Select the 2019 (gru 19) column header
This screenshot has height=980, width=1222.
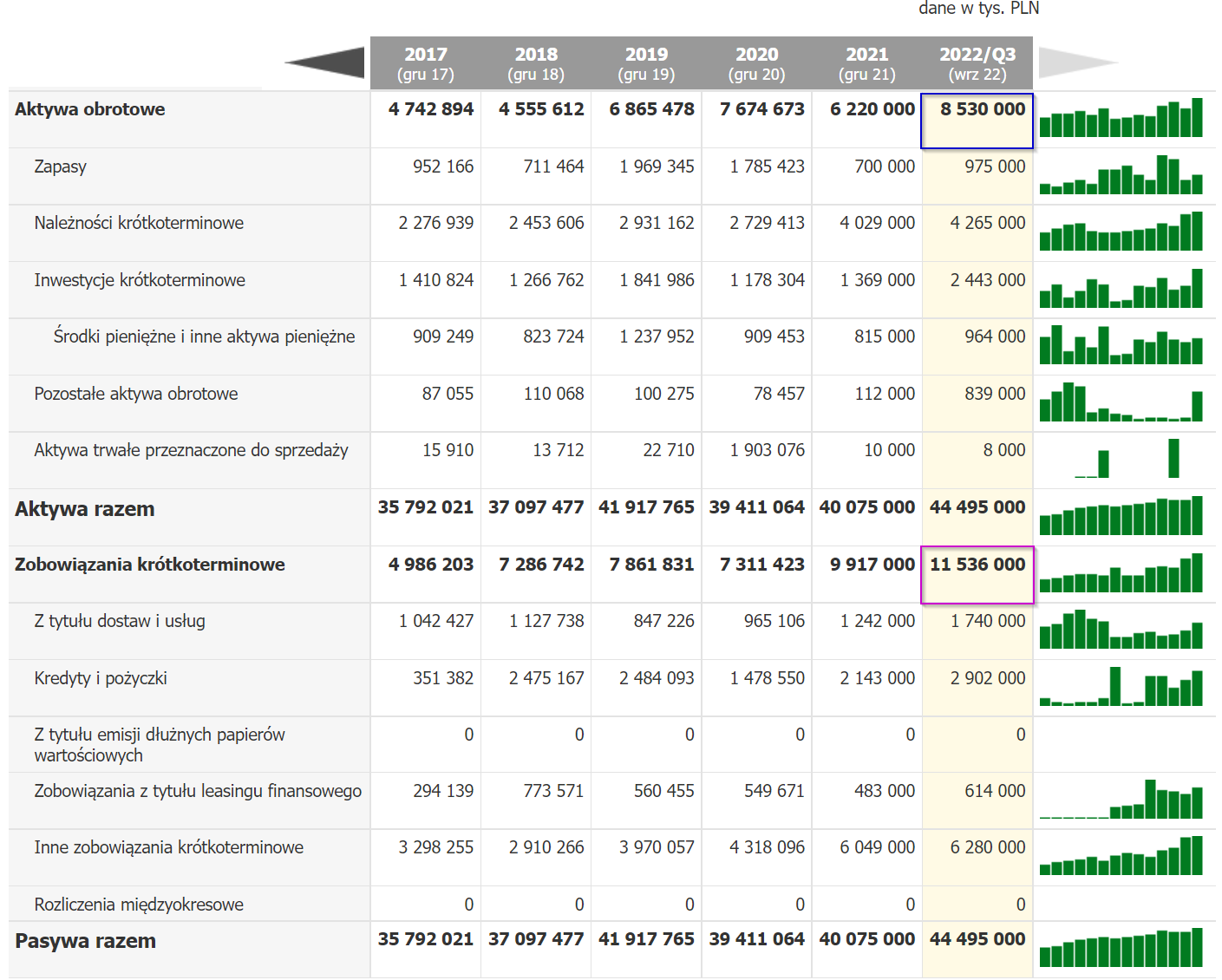(646, 63)
